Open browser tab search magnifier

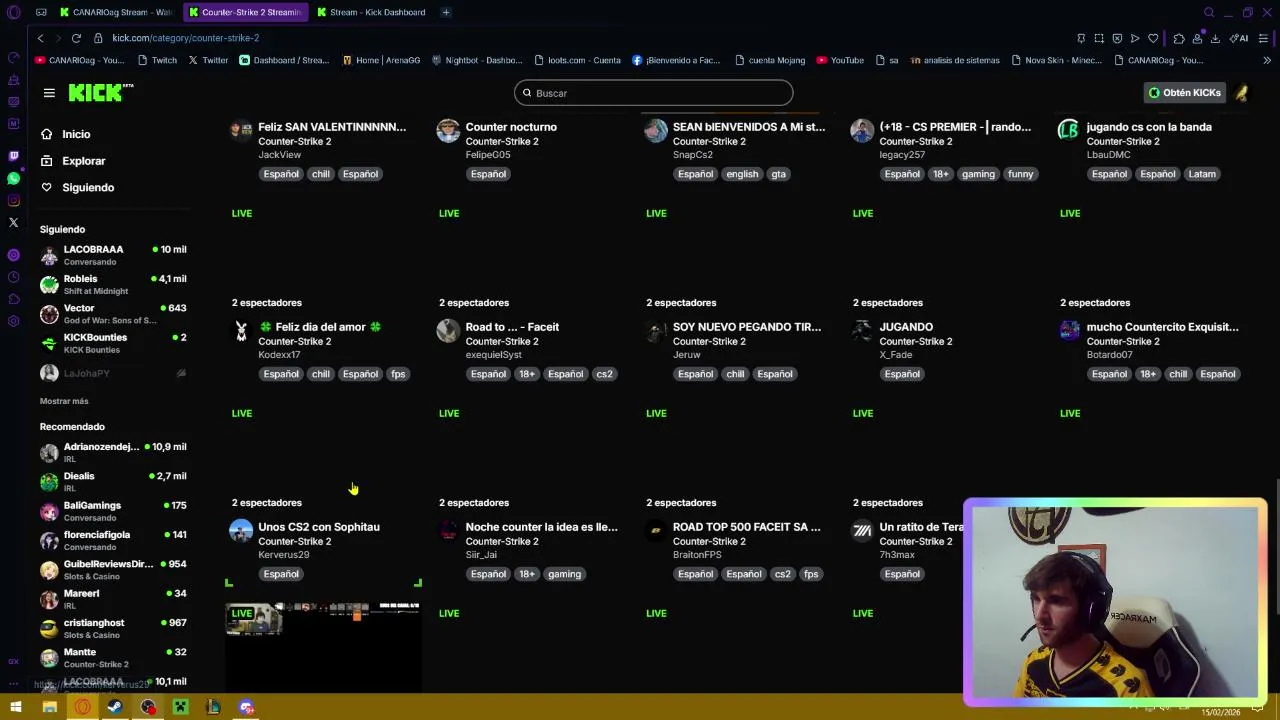click(x=1209, y=12)
